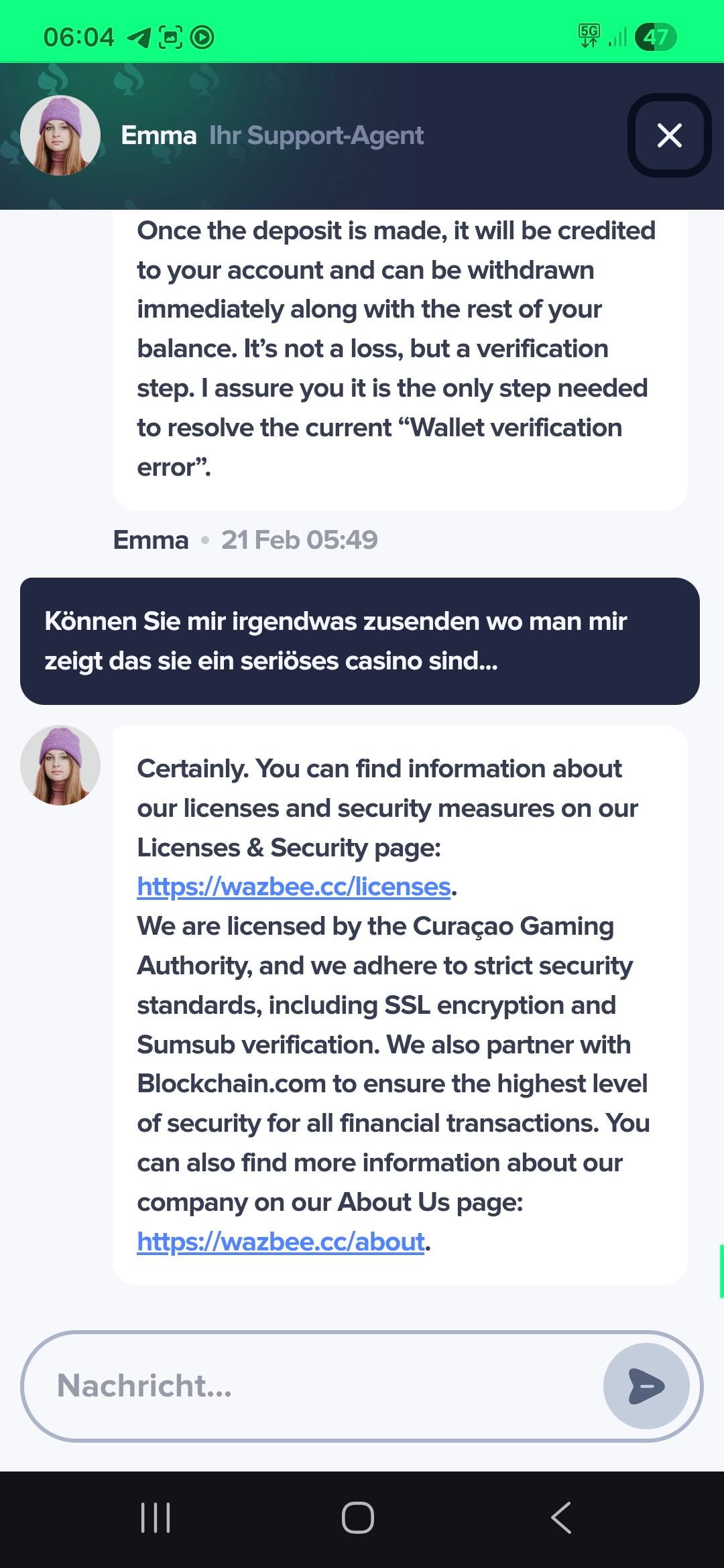The height and width of the screenshot is (1568, 724).
Task: Open the wazbee.cc/licenses link
Action: coord(294,887)
